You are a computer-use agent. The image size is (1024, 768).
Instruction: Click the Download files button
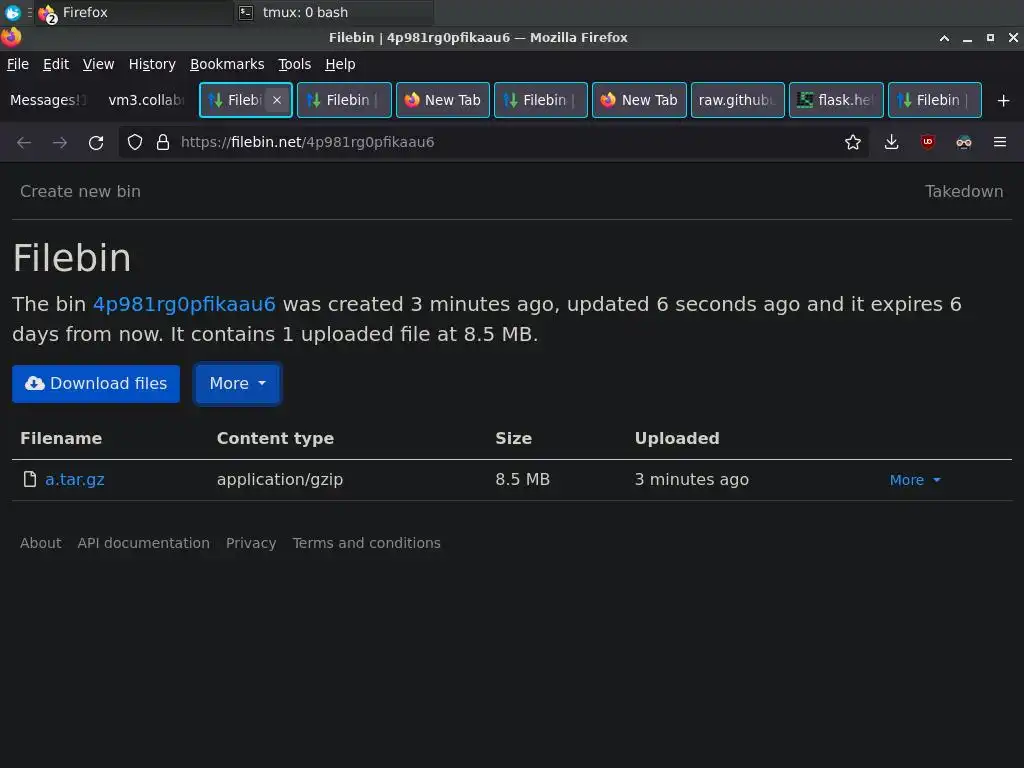pos(95,383)
